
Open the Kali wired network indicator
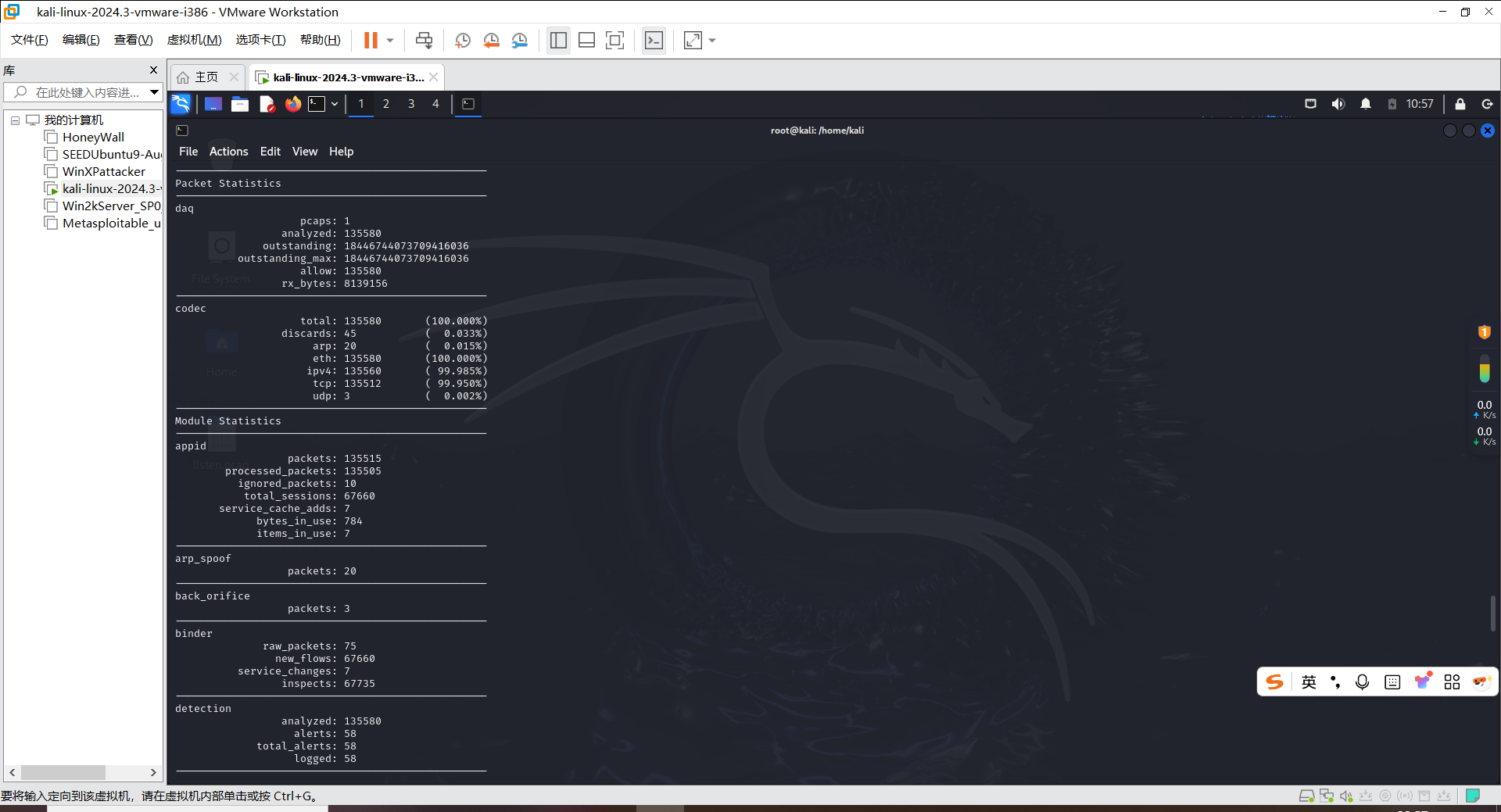pyautogui.click(x=1311, y=104)
